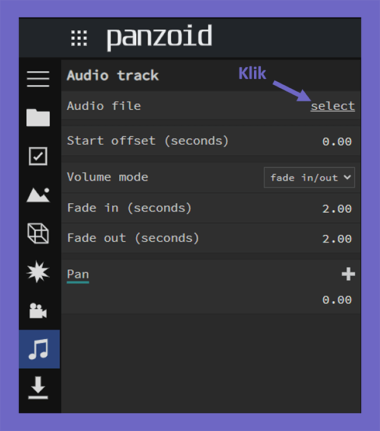Click the plus button next to Pan

[x=348, y=274]
